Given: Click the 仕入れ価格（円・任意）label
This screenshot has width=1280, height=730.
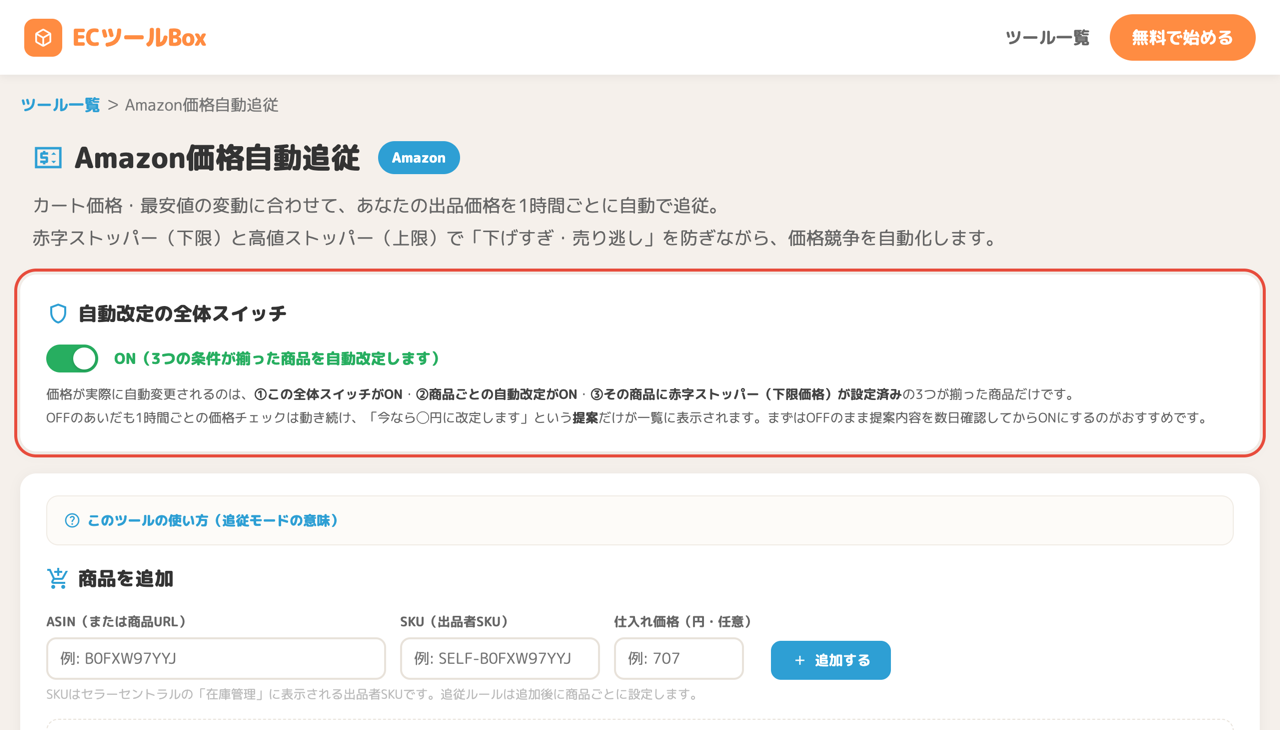Looking at the screenshot, I should pyautogui.click(x=683, y=622).
